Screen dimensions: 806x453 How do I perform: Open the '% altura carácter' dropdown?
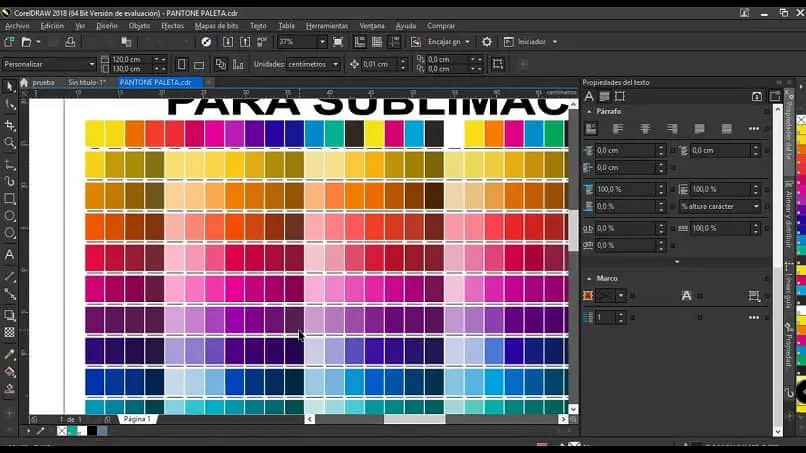[x=756, y=206]
